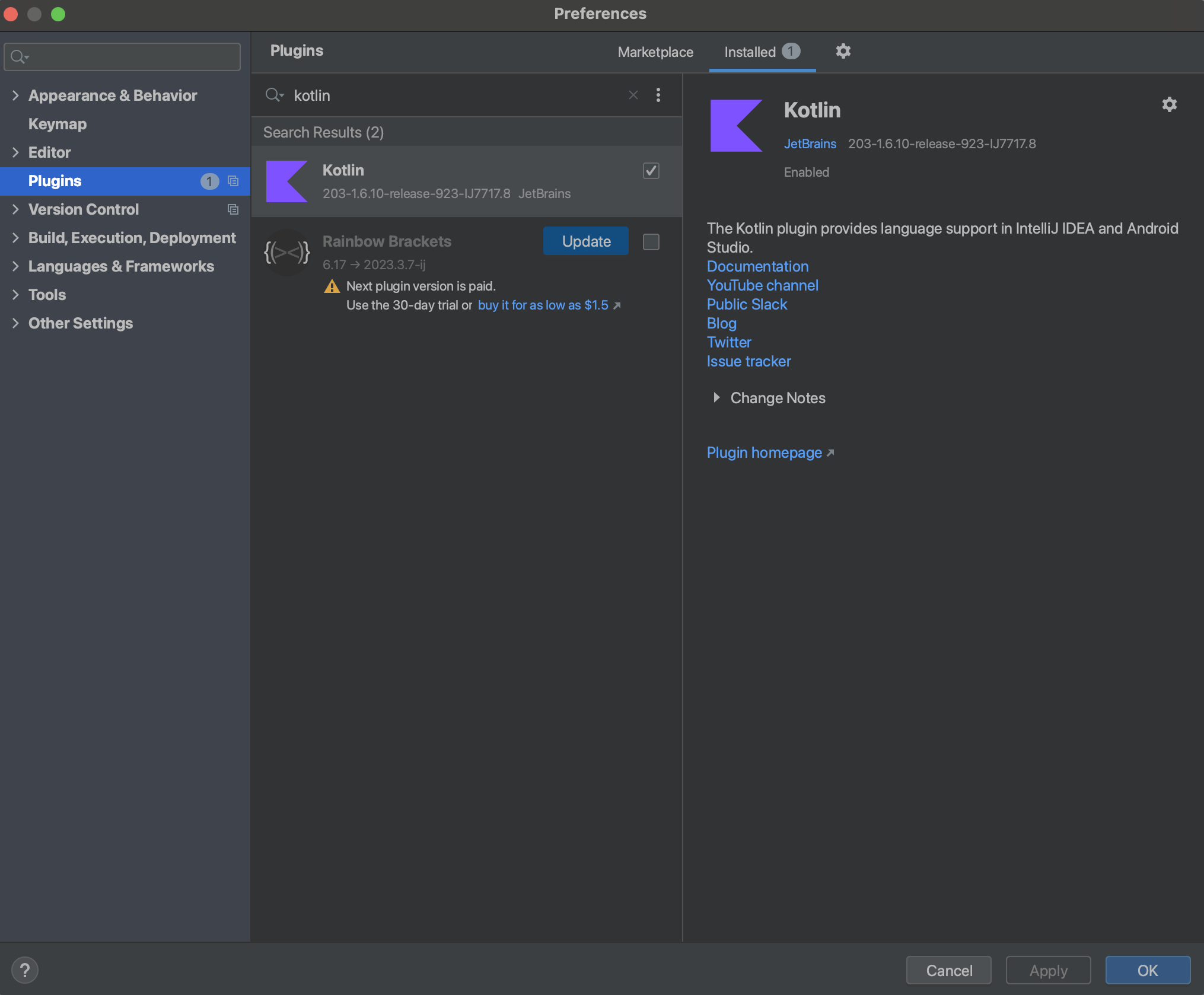1204x995 pixels.
Task: Click the Kotlin logo in search results
Action: pos(287,181)
